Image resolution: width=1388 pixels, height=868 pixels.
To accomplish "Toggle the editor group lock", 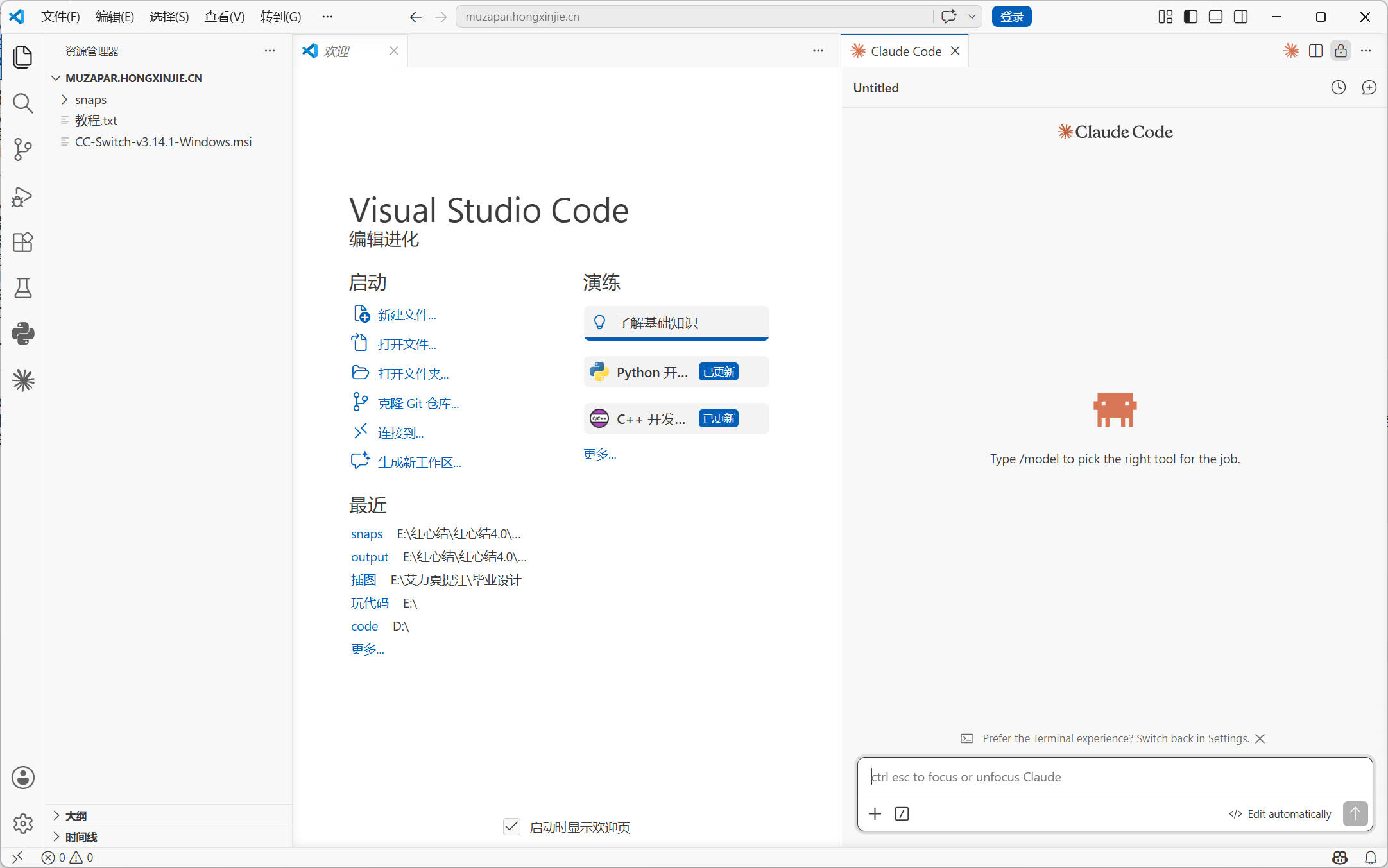I will click(1341, 51).
